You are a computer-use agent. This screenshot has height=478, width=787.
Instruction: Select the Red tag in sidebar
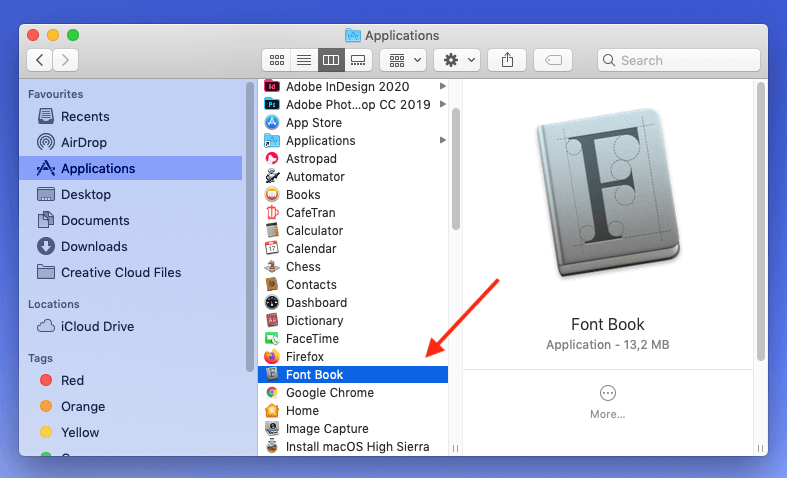[x=72, y=381]
